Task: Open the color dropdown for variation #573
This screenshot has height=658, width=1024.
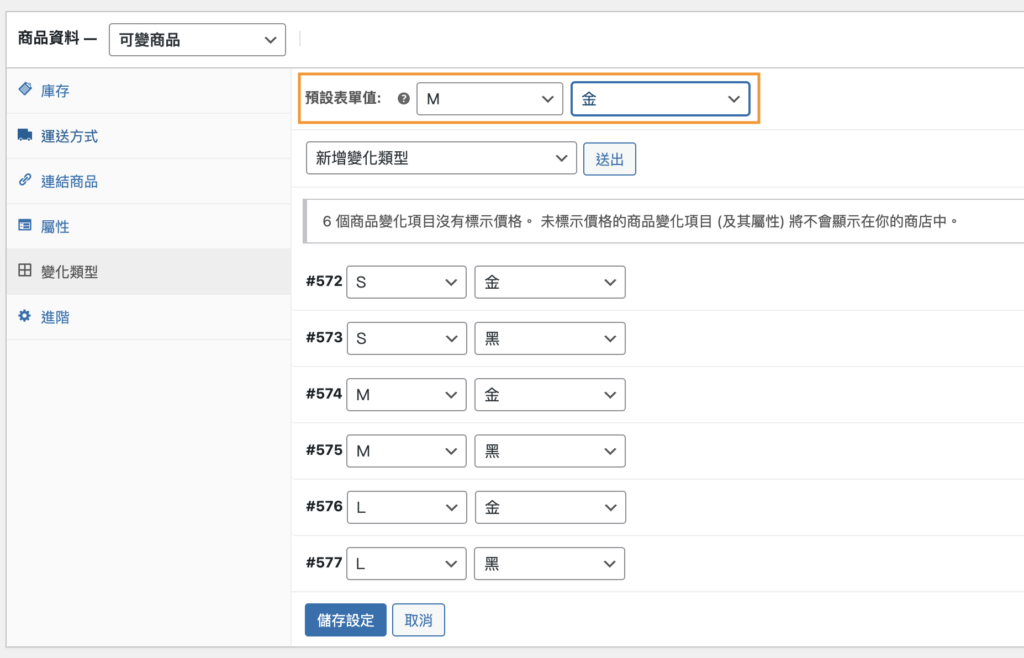Action: point(549,338)
